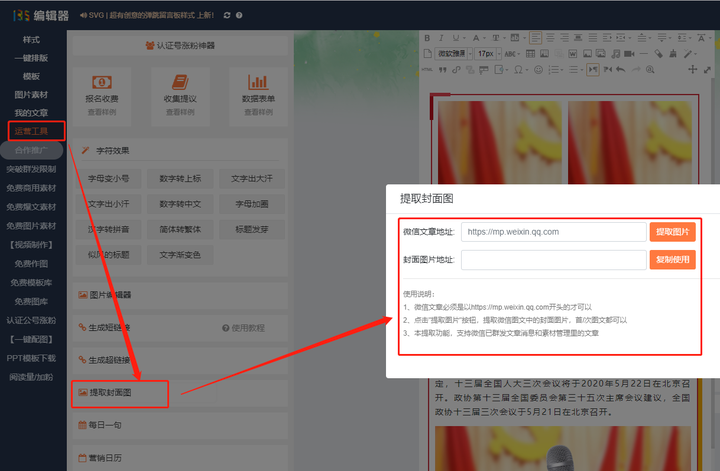720x471 pixels.
Task: Click the new blank document icon
Action: (x=428, y=54)
